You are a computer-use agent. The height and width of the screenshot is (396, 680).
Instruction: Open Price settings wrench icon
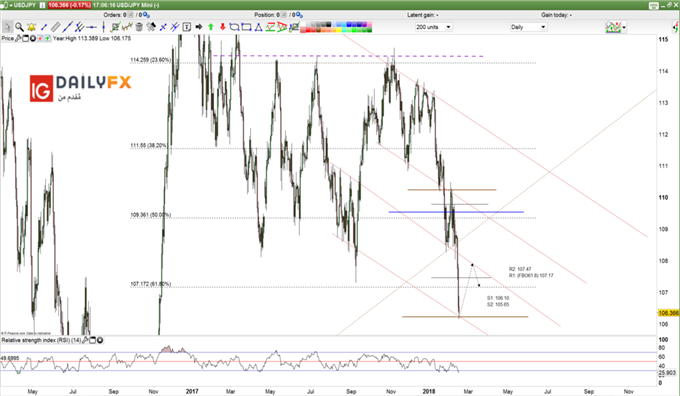[18, 39]
